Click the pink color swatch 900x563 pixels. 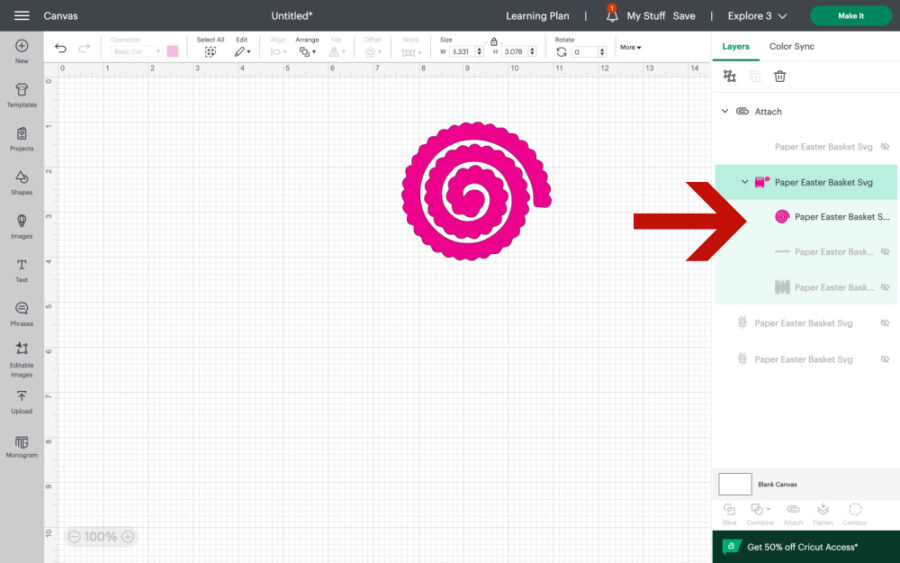pyautogui.click(x=172, y=51)
